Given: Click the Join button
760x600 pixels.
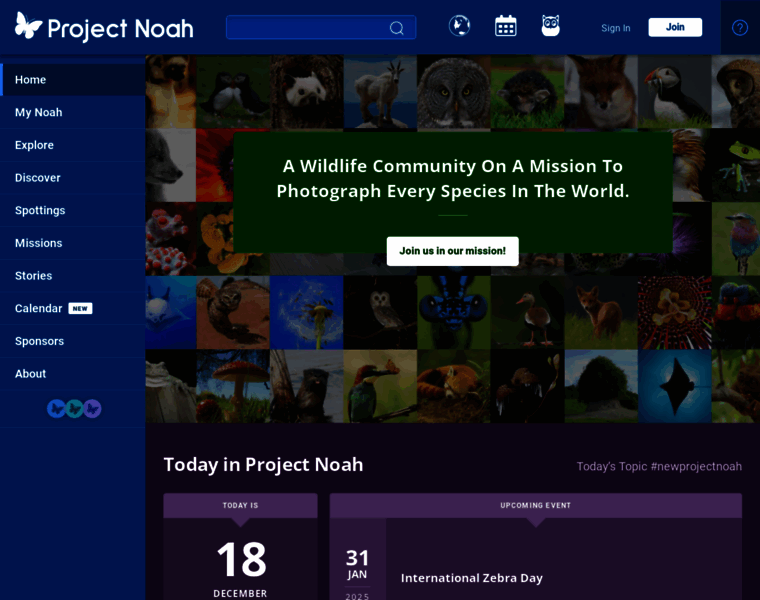Looking at the screenshot, I should pyautogui.click(x=675, y=27).
